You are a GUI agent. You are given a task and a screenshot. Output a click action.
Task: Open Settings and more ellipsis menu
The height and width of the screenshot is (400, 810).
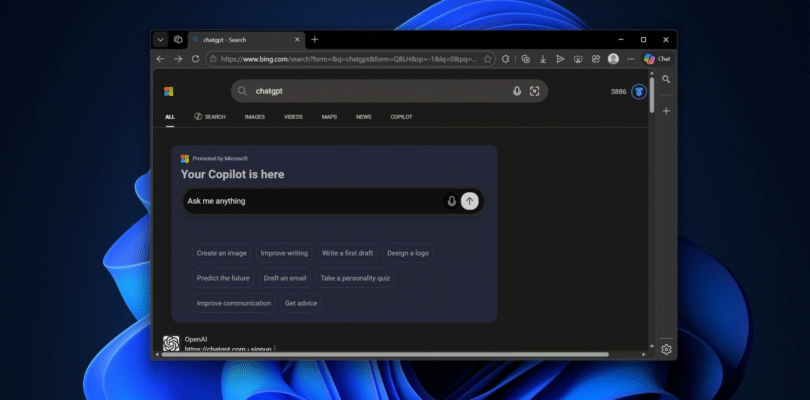(631, 59)
